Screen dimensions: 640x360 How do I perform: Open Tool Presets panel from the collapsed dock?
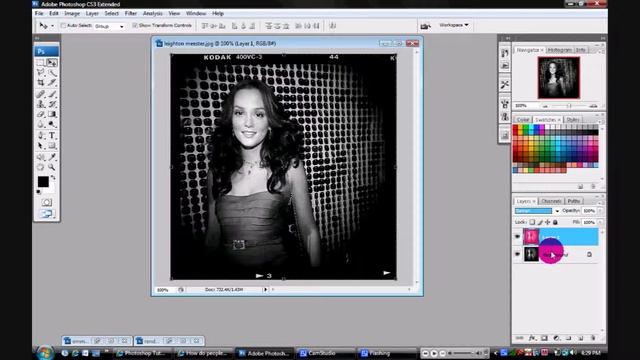[x=505, y=84]
